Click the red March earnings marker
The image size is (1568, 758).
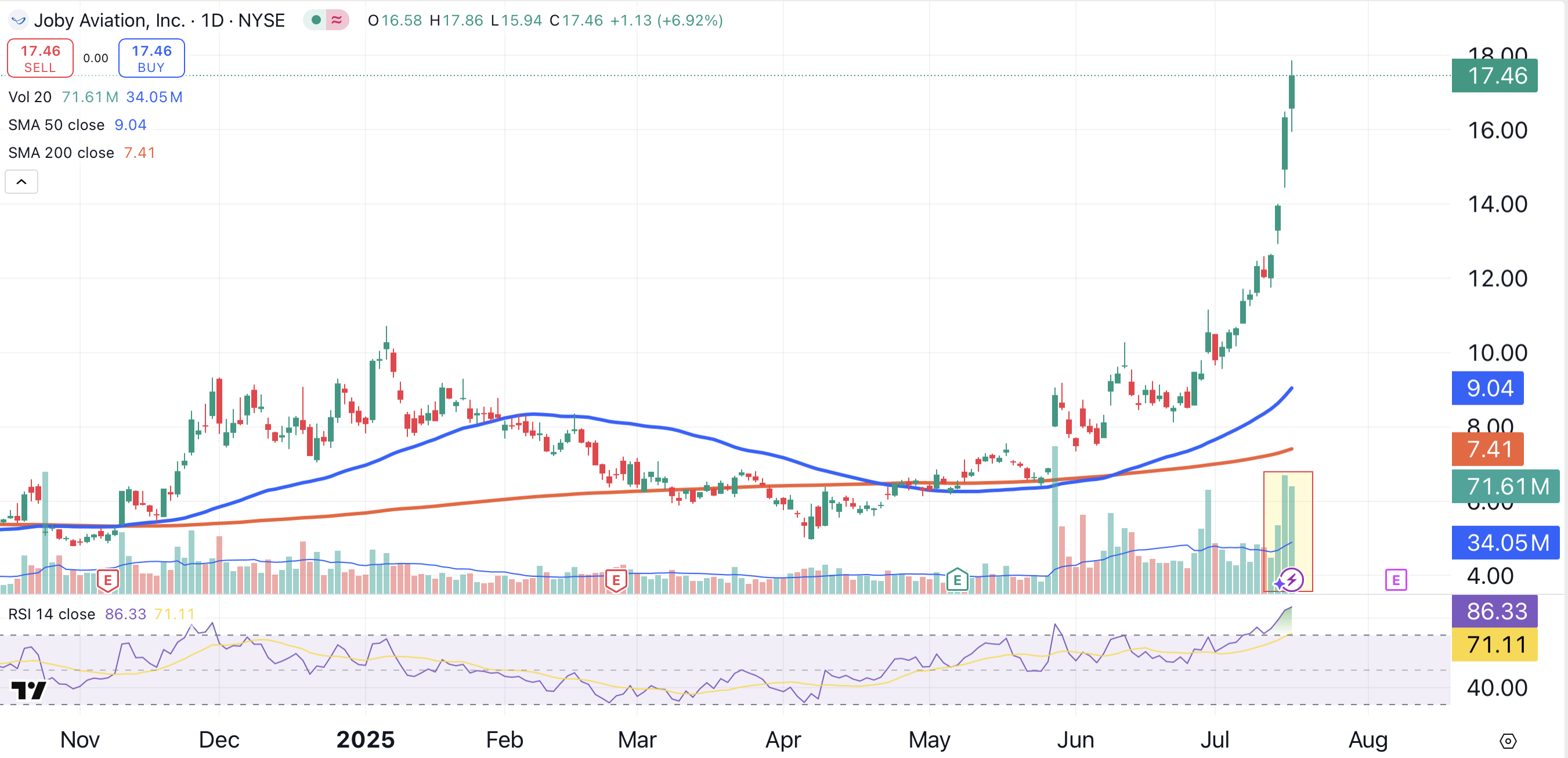(616, 580)
